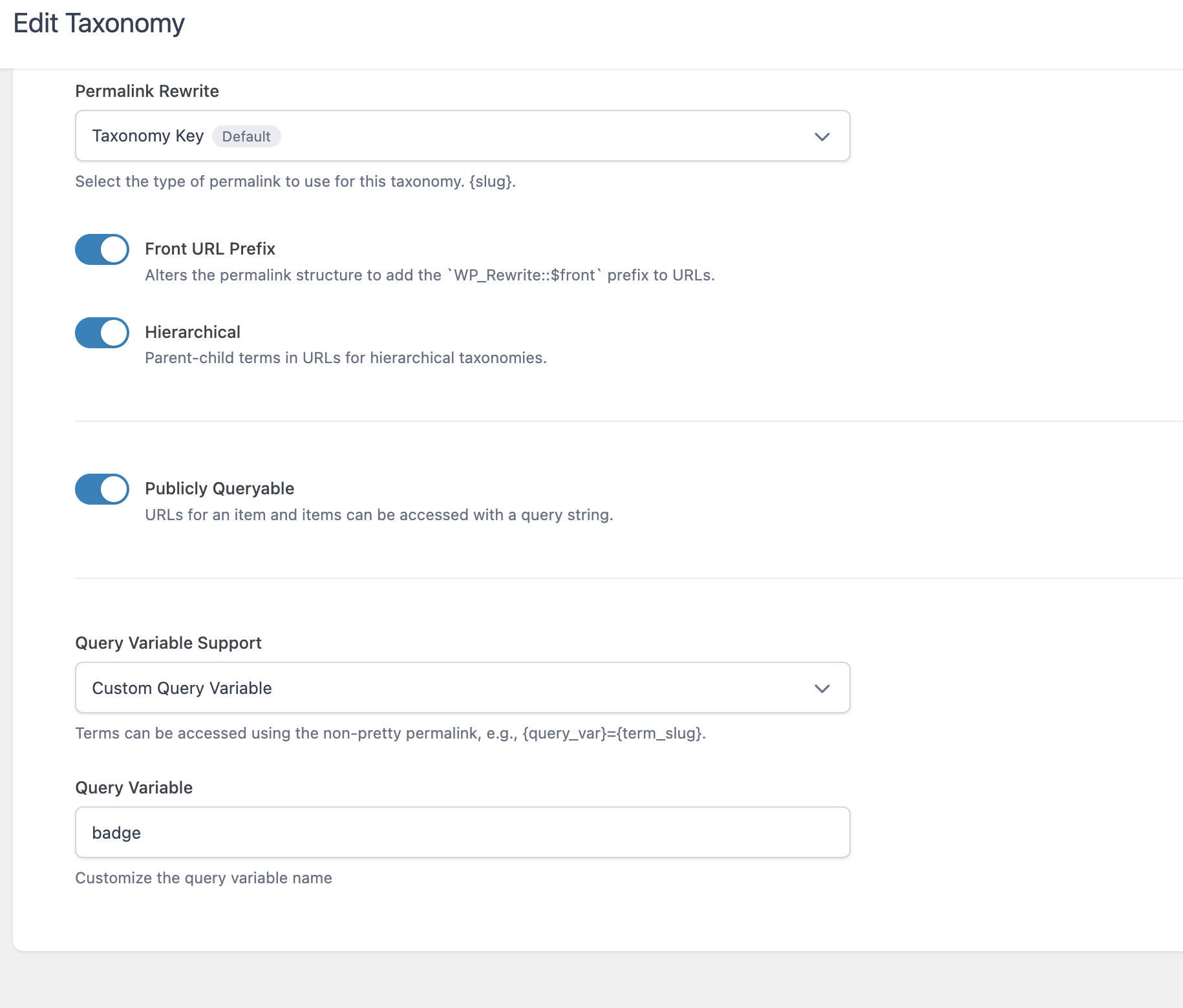Click the Publicly Queryable label text
This screenshot has height=1008, width=1183.
click(x=220, y=488)
